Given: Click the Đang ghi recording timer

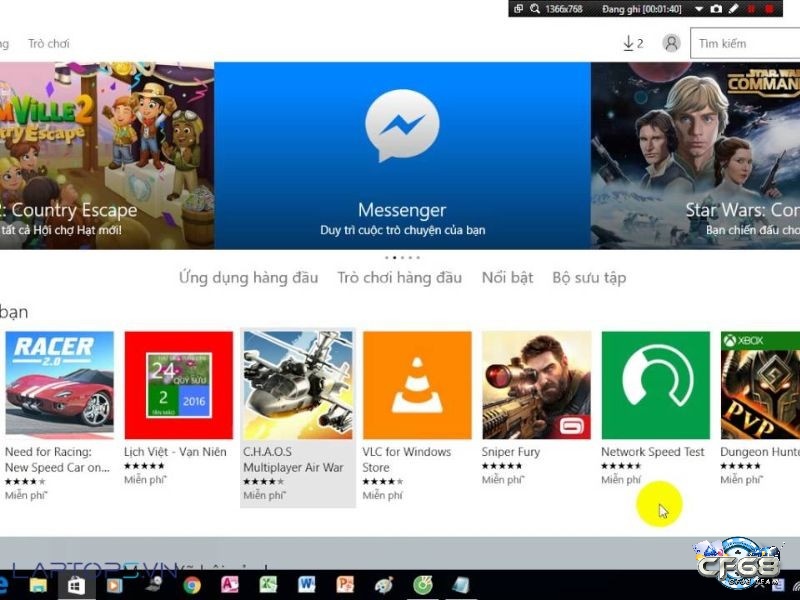Looking at the screenshot, I should point(642,9).
